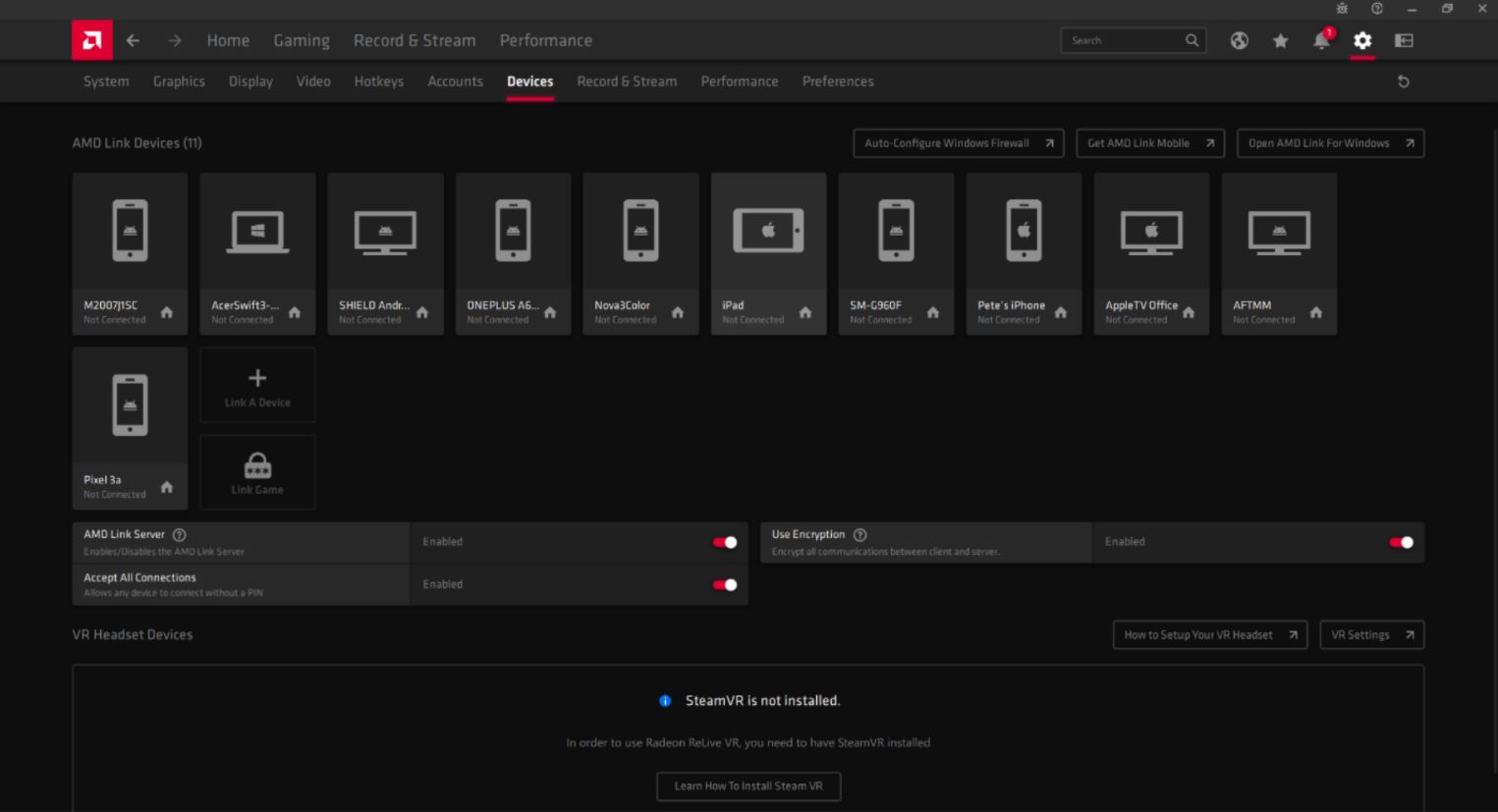Switch to the Graphics tab
Viewport: 1498px width, 812px height.
point(179,81)
